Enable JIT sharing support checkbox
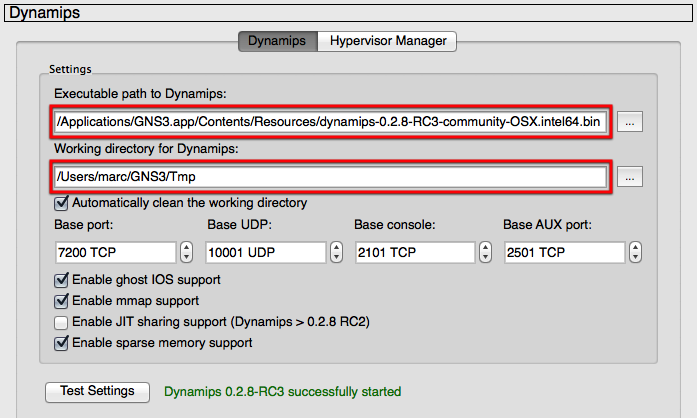Viewport: 697px width, 418px height. click(61, 322)
